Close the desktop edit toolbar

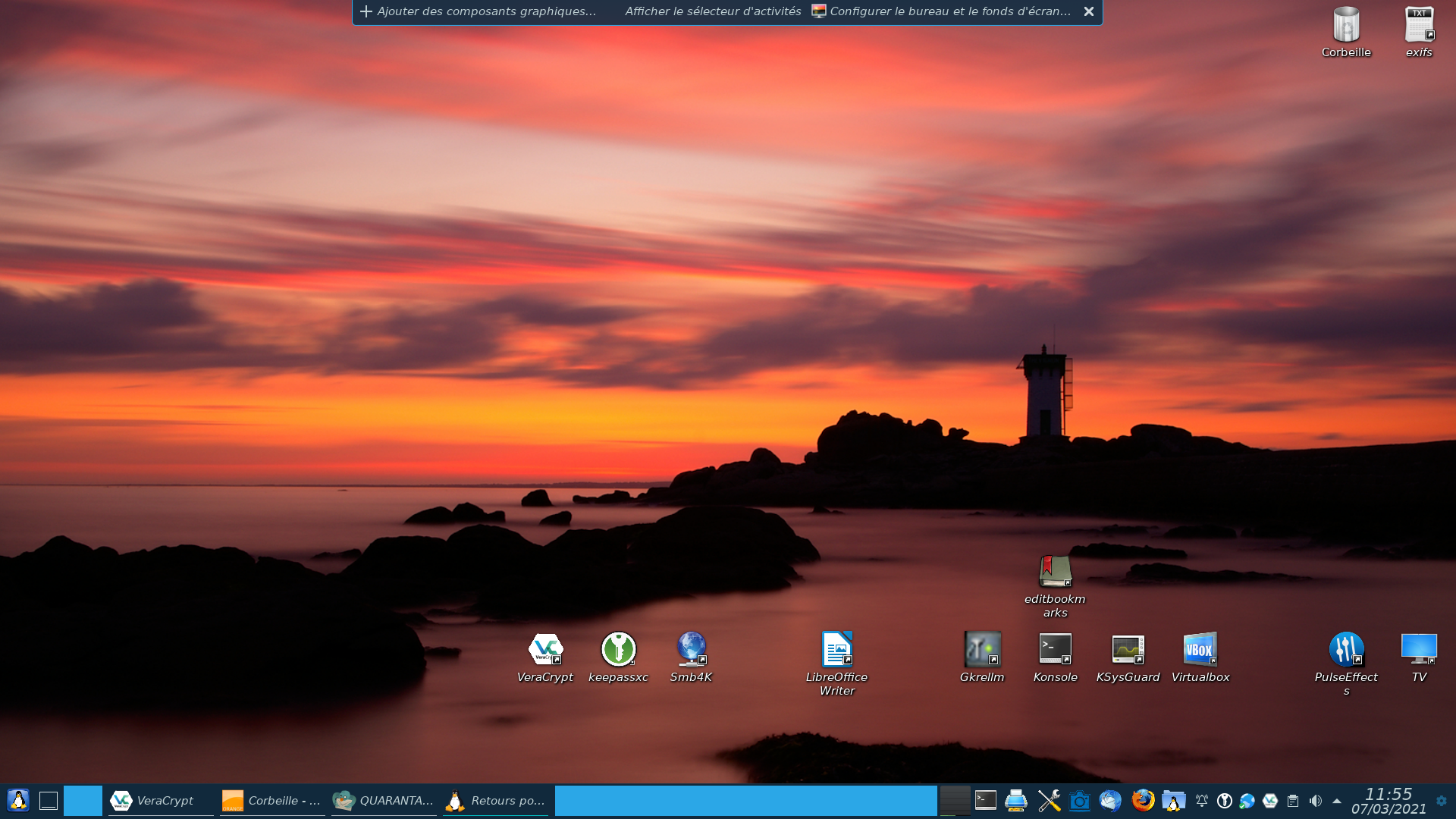pos(1088,11)
